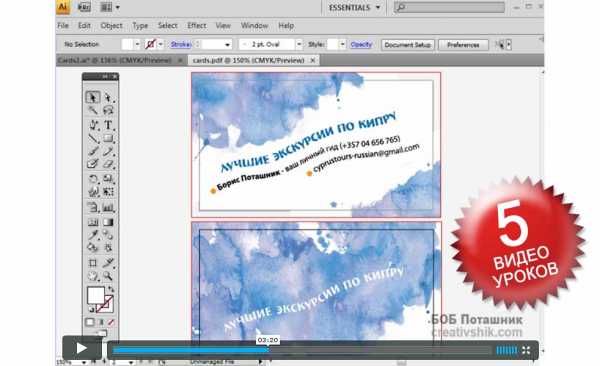The width and height of the screenshot is (600, 366).
Task: Pick the Magic Wand tool
Action: click(x=92, y=111)
